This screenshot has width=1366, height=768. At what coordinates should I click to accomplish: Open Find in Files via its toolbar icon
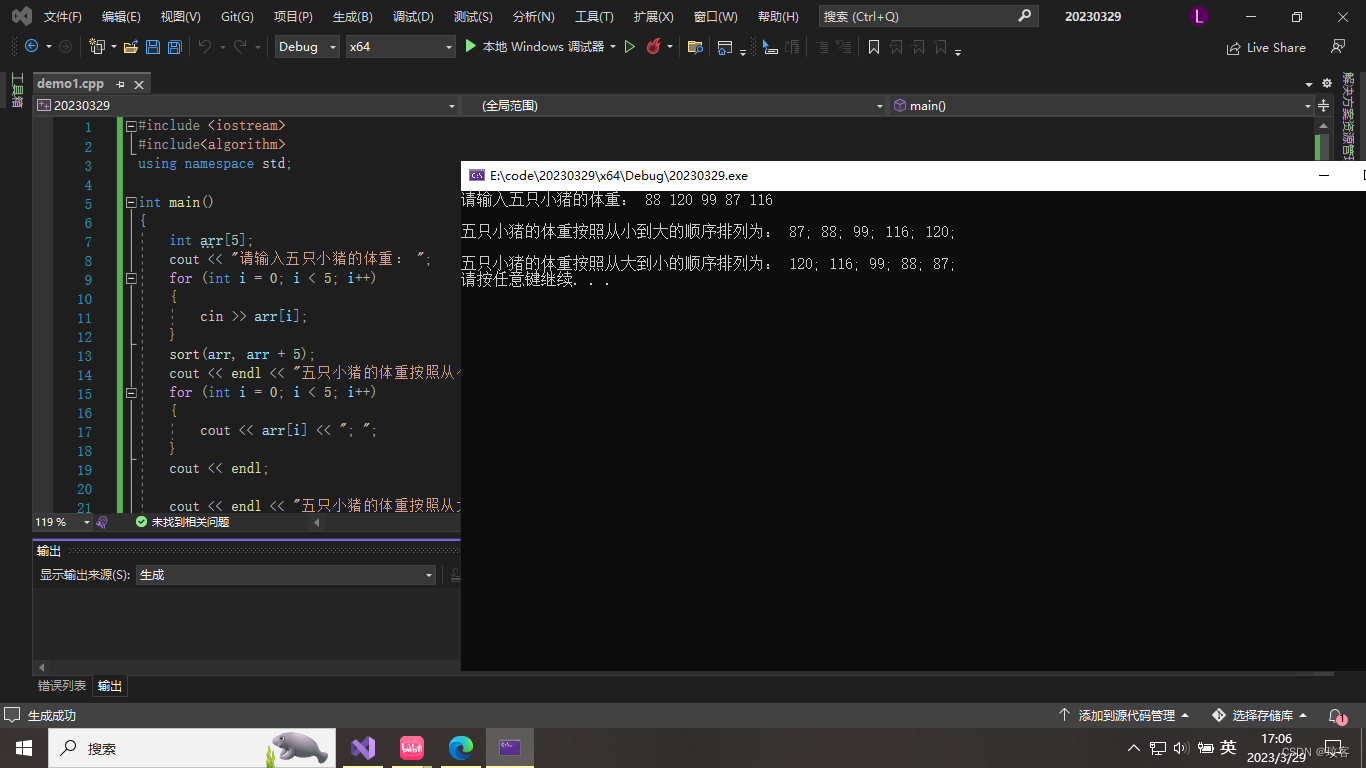[x=694, y=47]
